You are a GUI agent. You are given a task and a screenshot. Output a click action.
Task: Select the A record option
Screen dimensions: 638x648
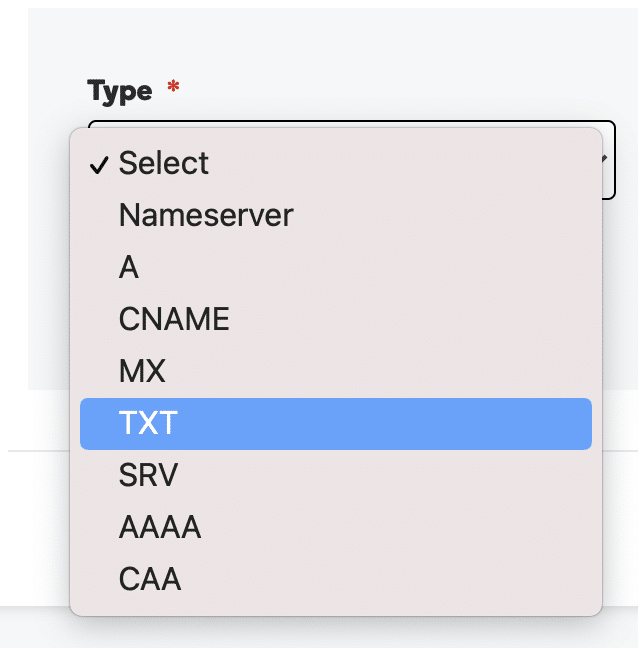(336, 267)
